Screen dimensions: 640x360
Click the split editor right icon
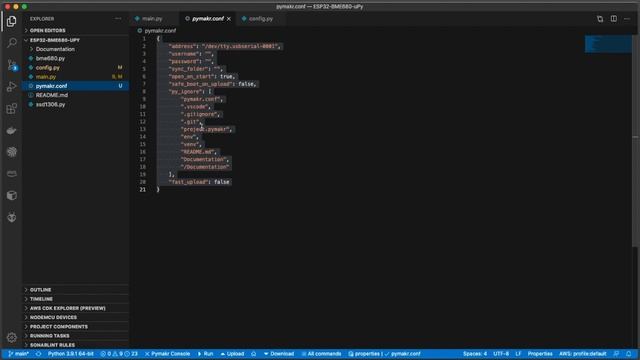(613, 19)
